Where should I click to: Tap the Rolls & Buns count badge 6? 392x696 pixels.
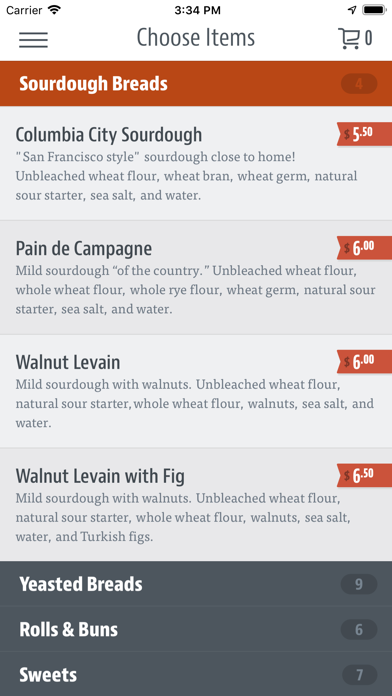tap(359, 629)
